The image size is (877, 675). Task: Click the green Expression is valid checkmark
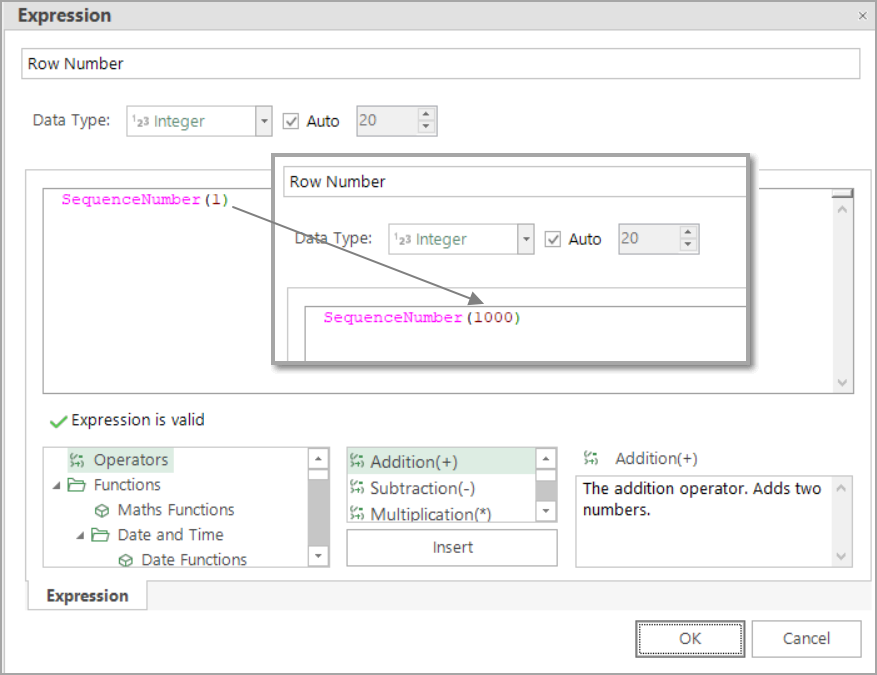[x=58, y=421]
